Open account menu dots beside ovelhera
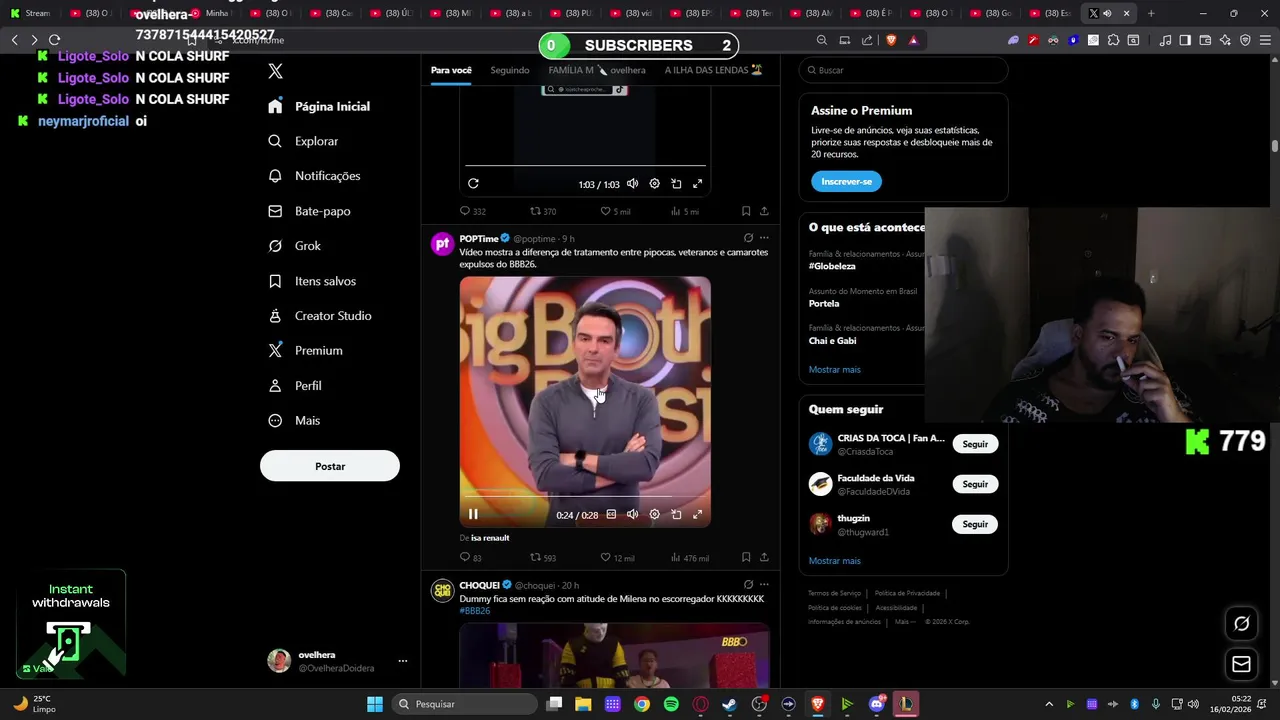1280x720 pixels. tap(403, 661)
